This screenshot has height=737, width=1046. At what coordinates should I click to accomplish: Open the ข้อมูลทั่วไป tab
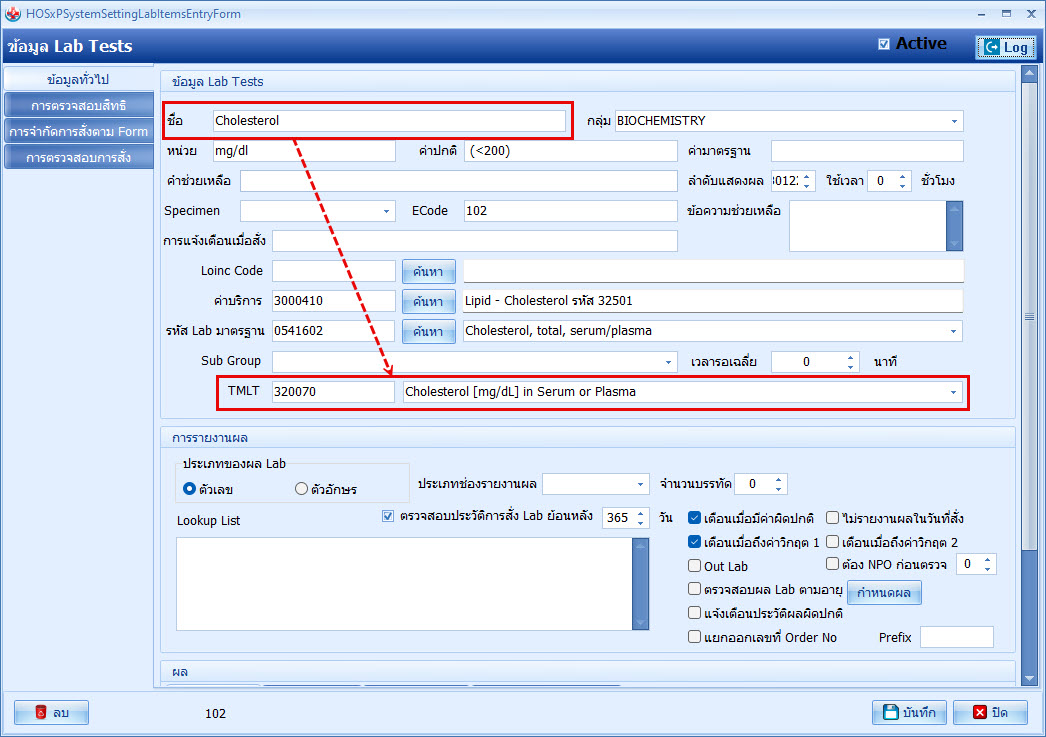coord(78,79)
